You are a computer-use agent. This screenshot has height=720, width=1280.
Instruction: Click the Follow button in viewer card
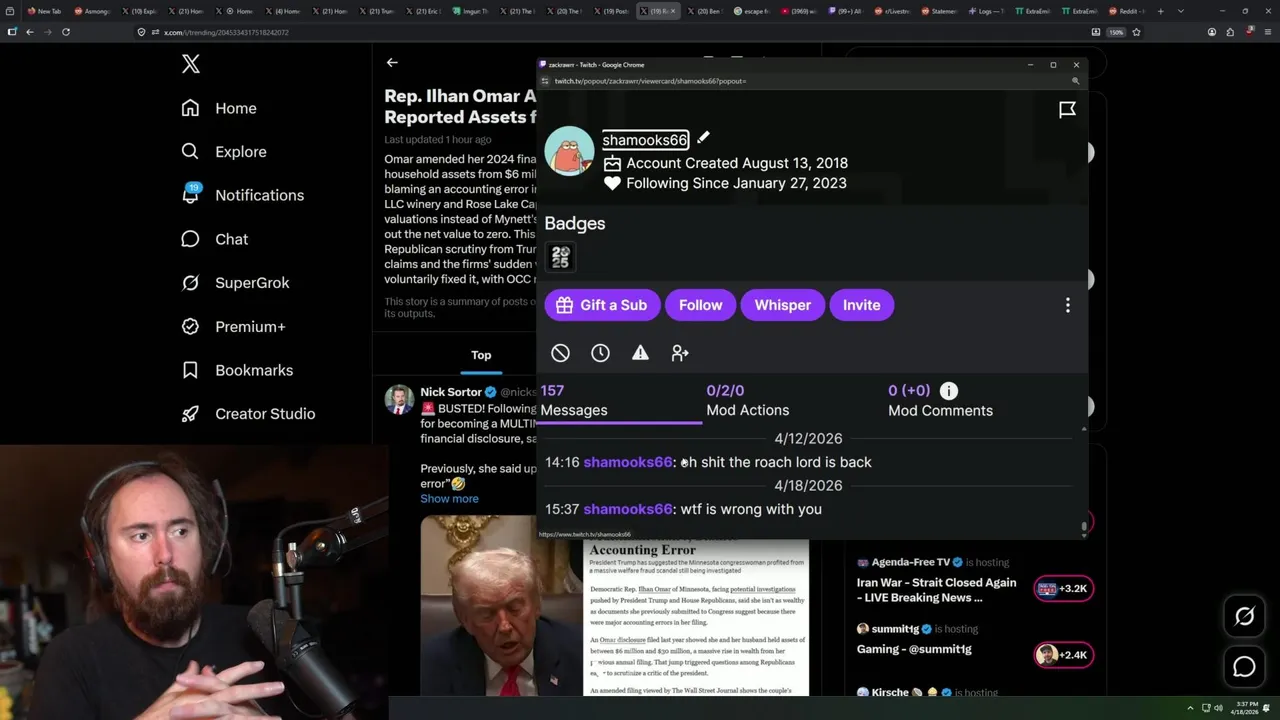700,305
